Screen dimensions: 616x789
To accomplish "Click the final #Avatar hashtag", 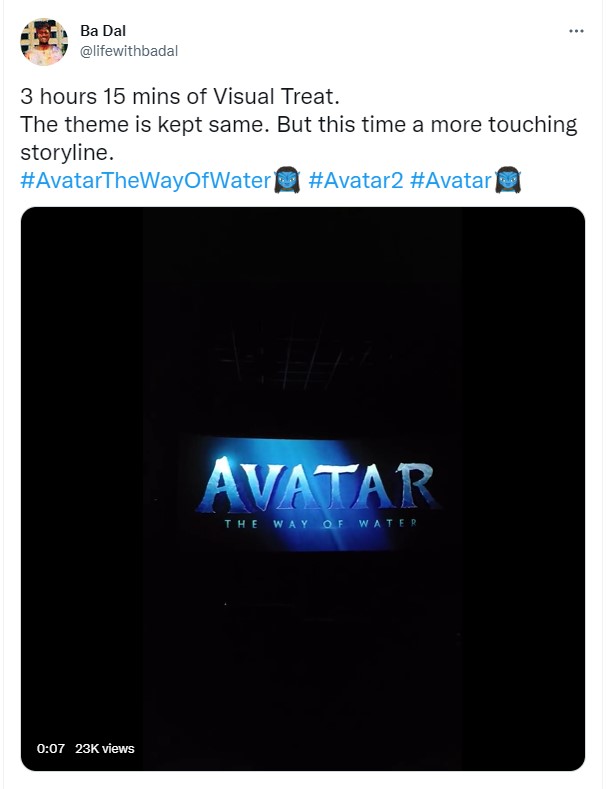I will (451, 180).
